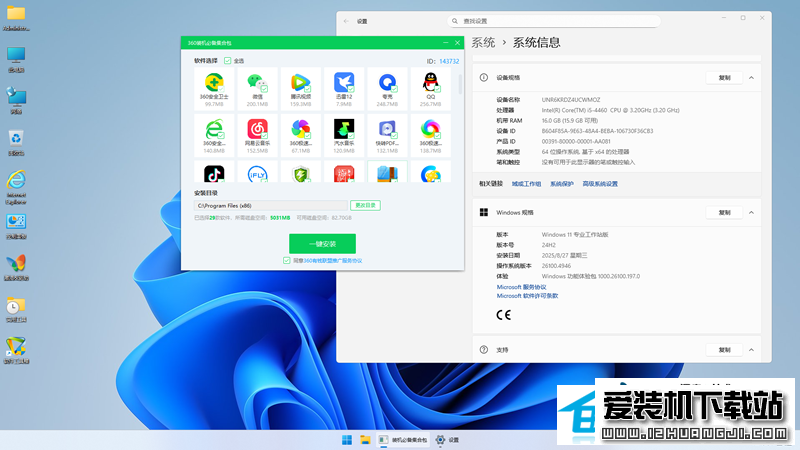This screenshot has height=450, width=800.
Task: Select the red square app icon
Action: click(344, 174)
